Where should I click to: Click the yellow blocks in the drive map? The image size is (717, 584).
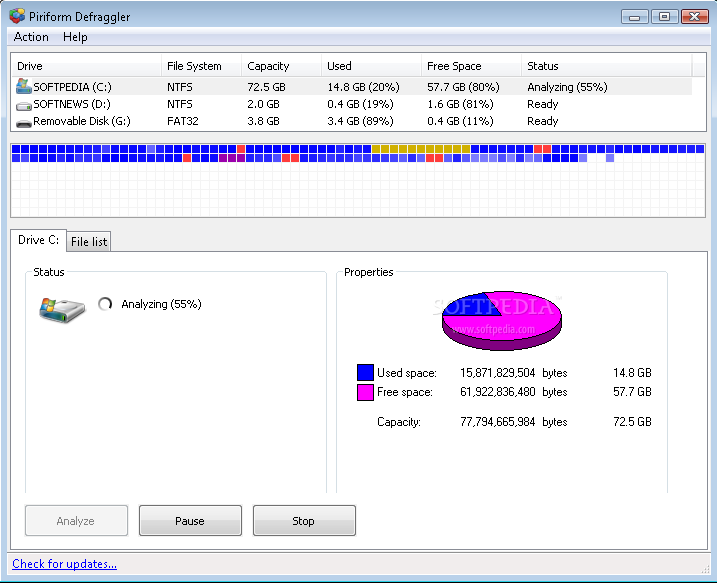click(421, 149)
